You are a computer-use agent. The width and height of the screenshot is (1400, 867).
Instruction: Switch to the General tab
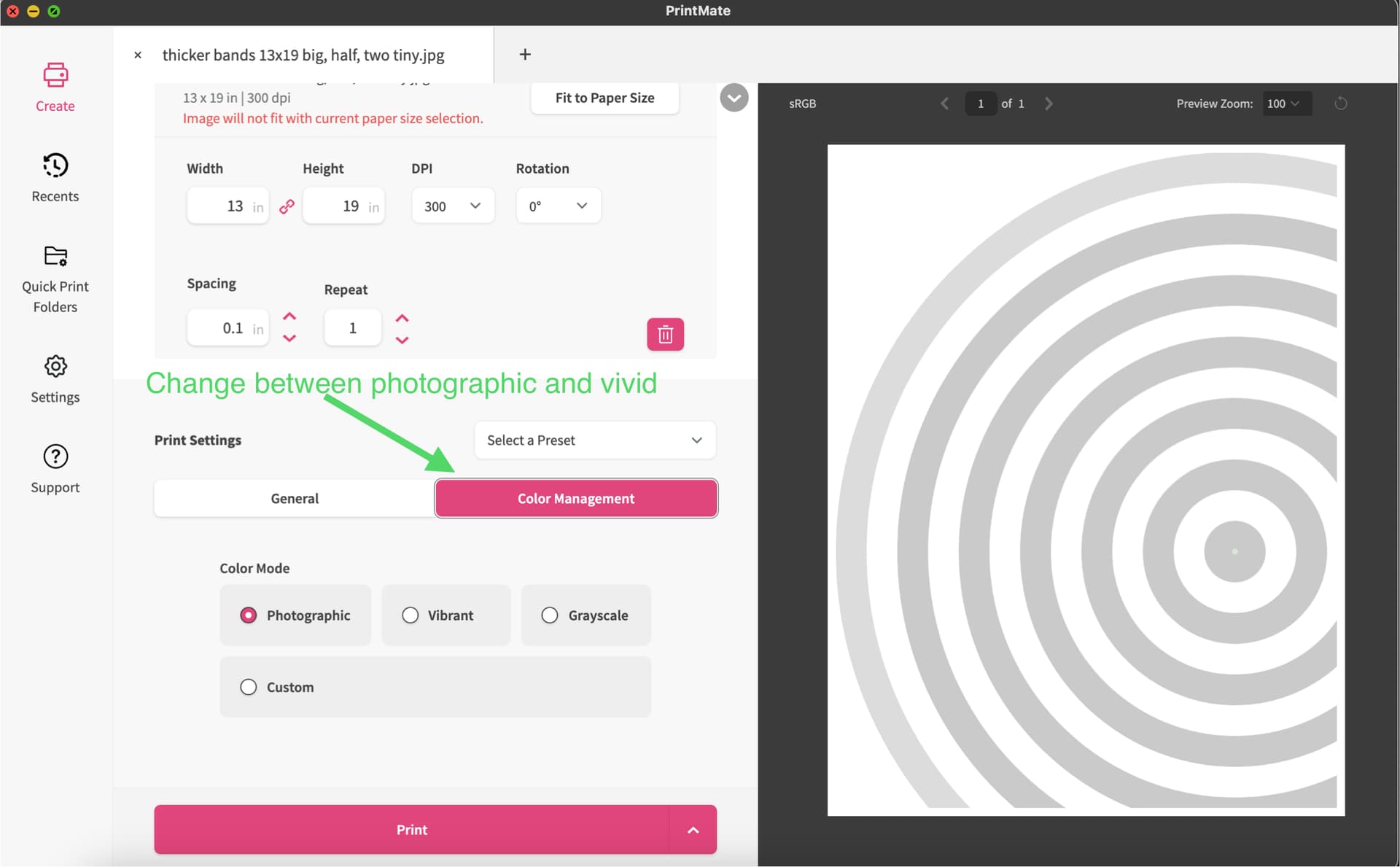pos(295,499)
